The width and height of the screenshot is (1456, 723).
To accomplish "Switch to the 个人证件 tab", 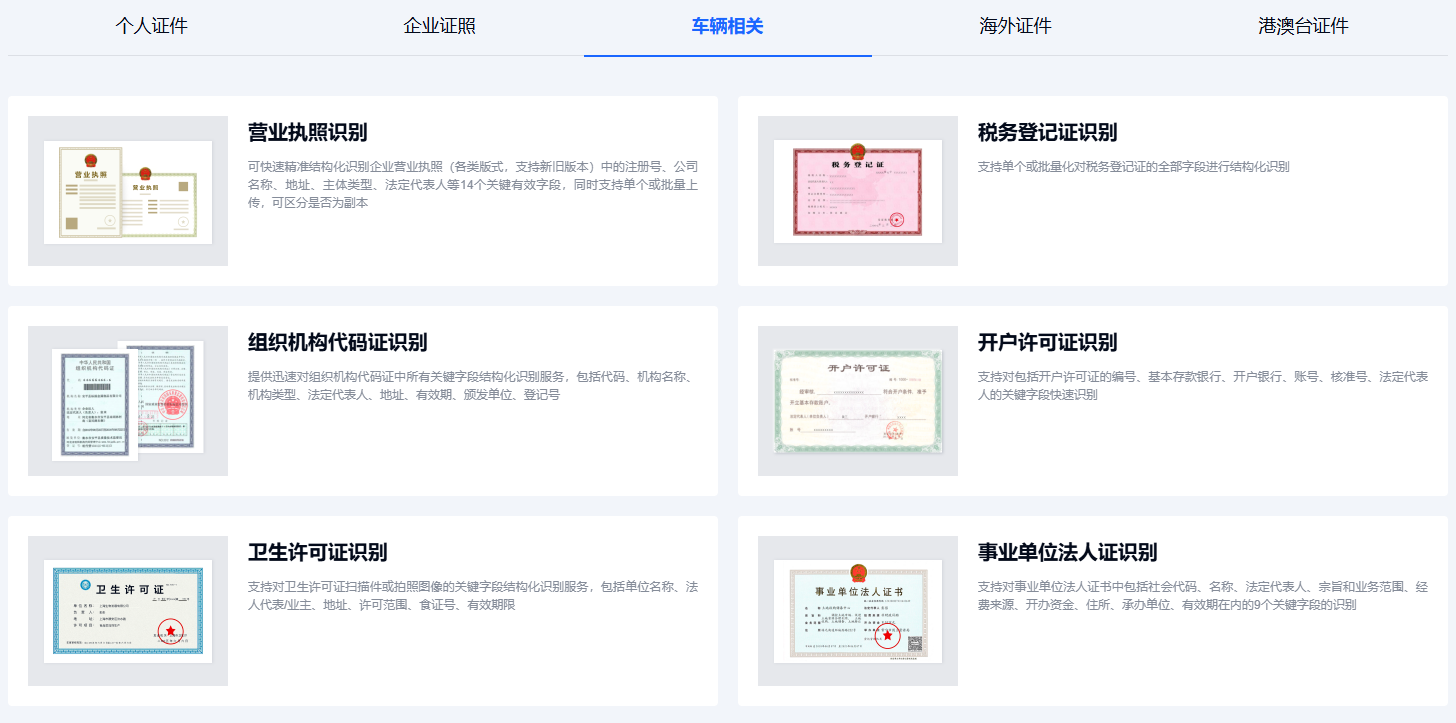I will (151, 26).
